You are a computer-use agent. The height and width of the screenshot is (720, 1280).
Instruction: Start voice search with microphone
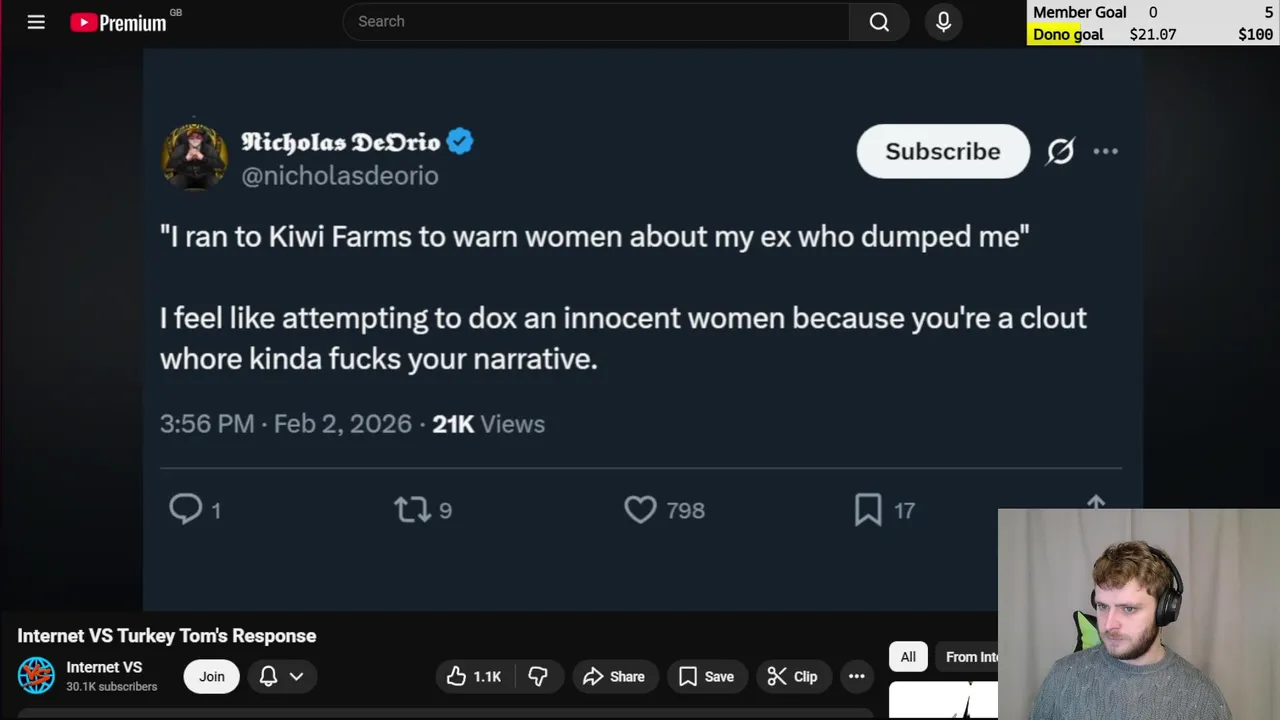click(943, 22)
